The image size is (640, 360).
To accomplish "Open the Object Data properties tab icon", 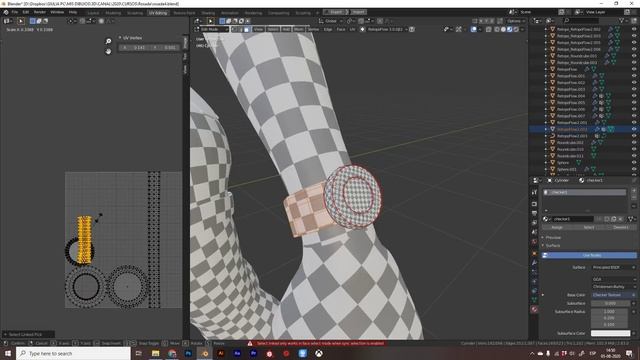I will click(534, 300).
